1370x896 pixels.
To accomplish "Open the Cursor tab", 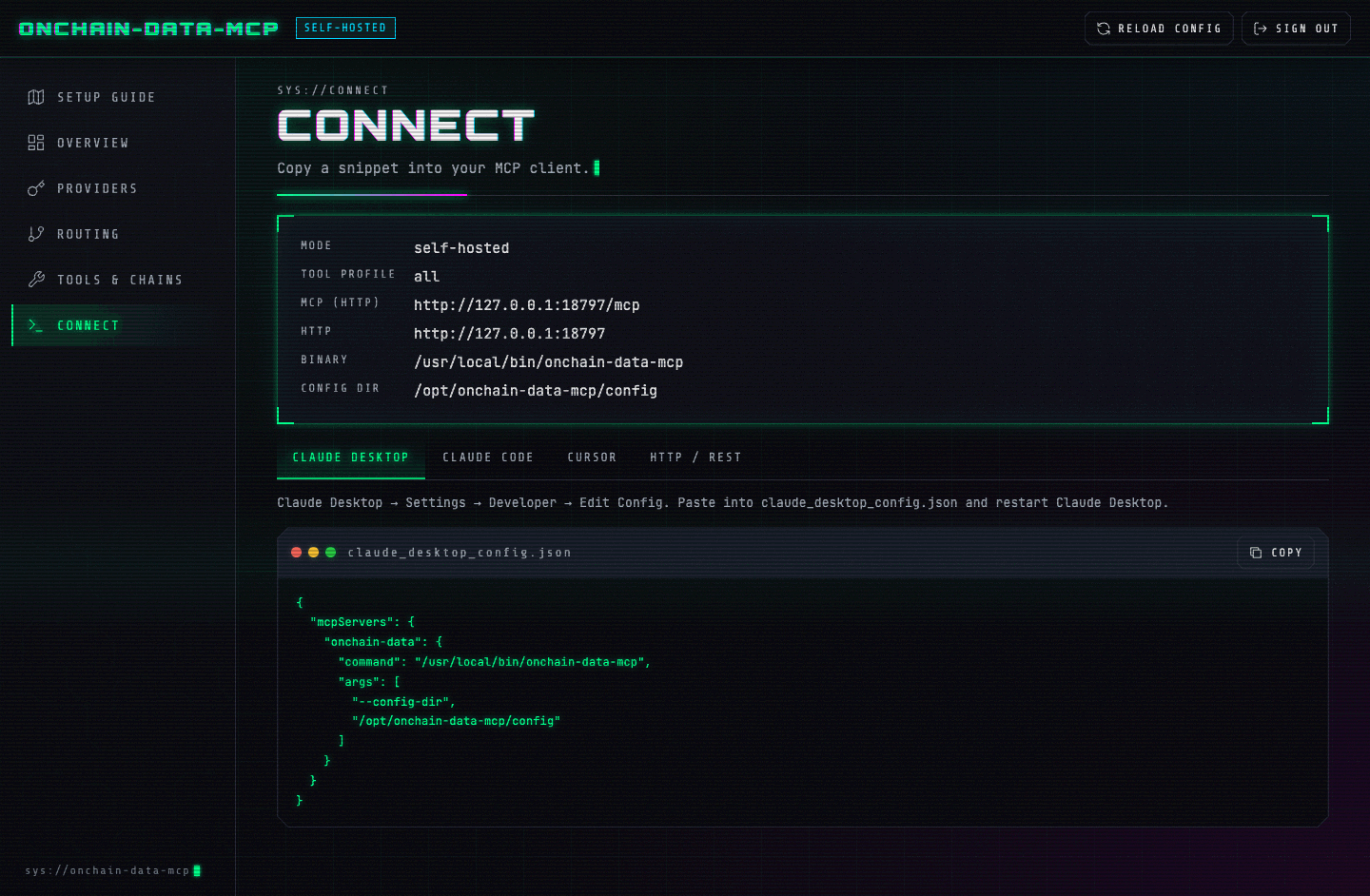I will (x=592, y=458).
